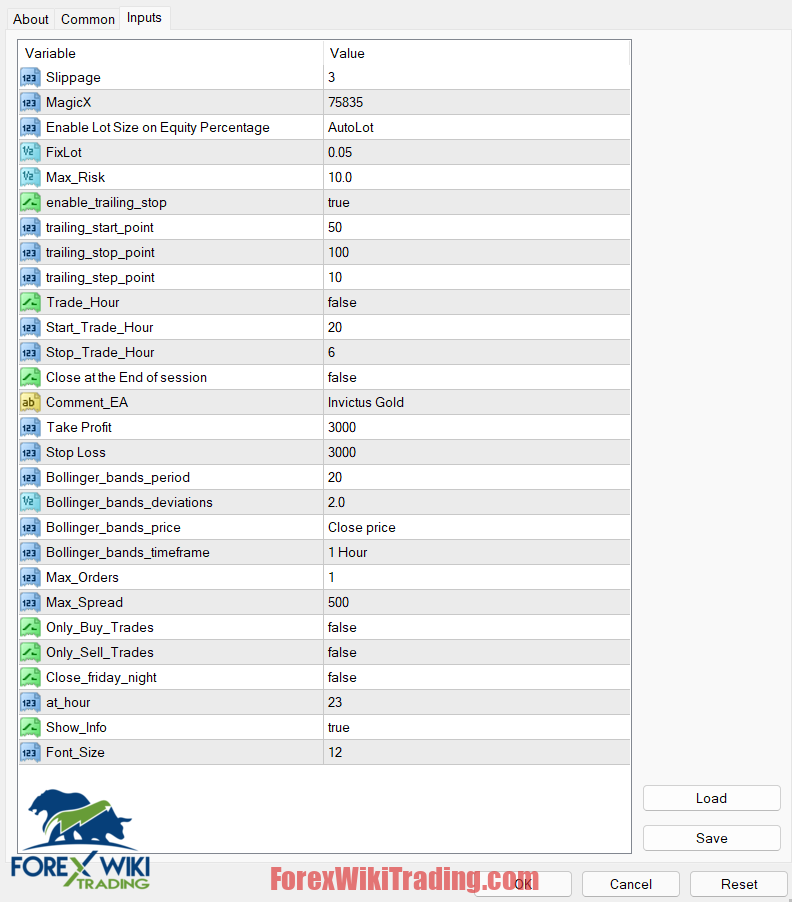The width and height of the screenshot is (792, 902).
Task: Click the integer icon beside Max_Spread
Action: pyautogui.click(x=30, y=603)
